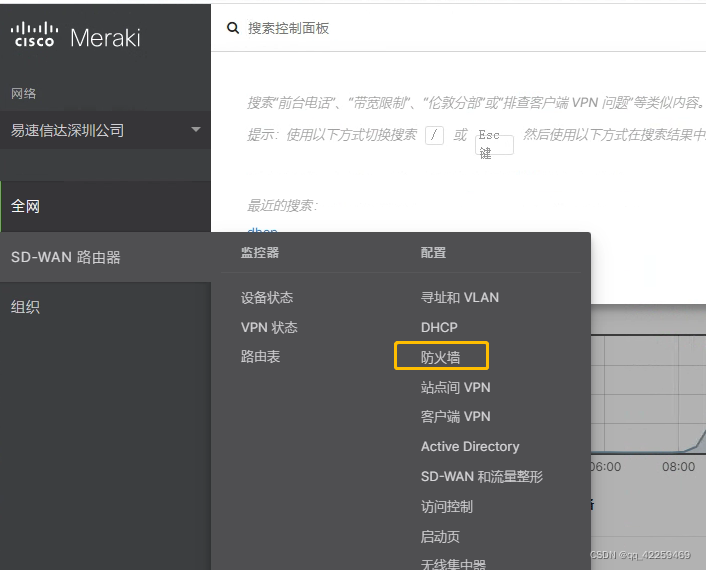Click the 监控器 column heading
This screenshot has width=706, height=570.
pos(260,253)
